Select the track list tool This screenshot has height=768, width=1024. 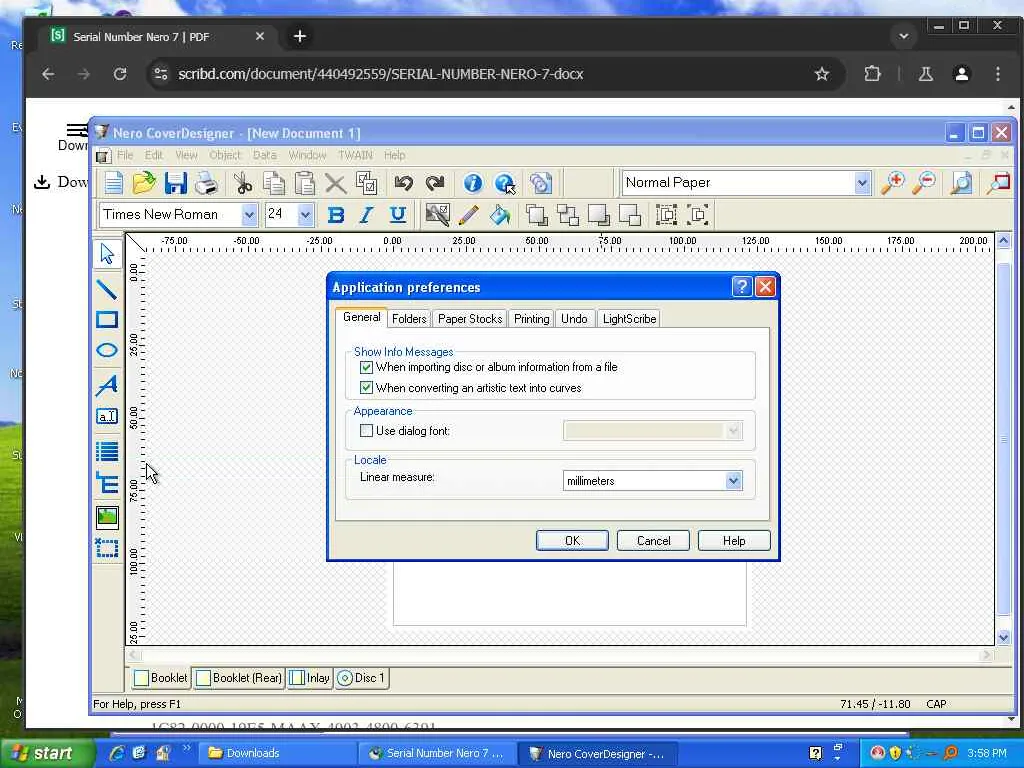point(107,451)
